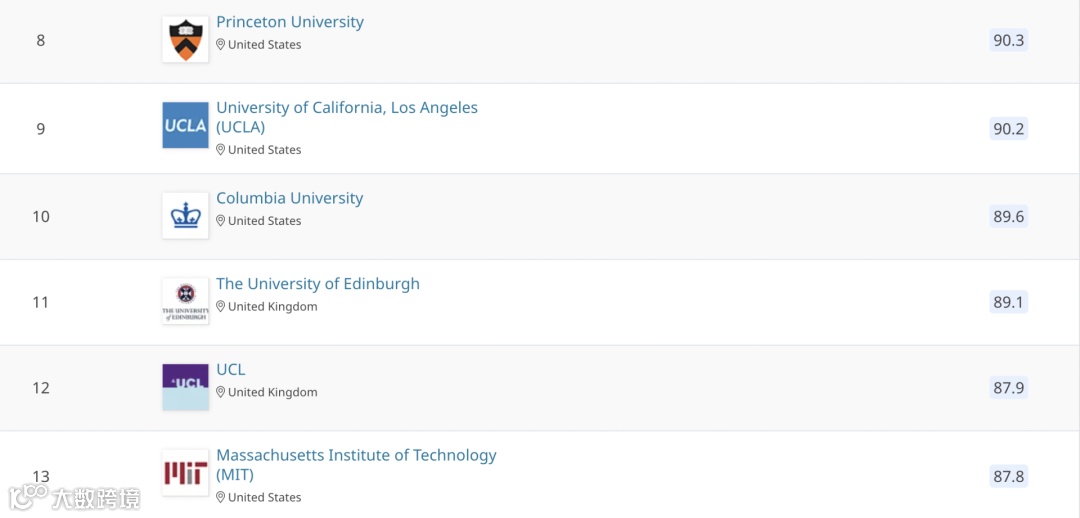
Task: Click the Princeton University shield logo
Action: point(185,39)
